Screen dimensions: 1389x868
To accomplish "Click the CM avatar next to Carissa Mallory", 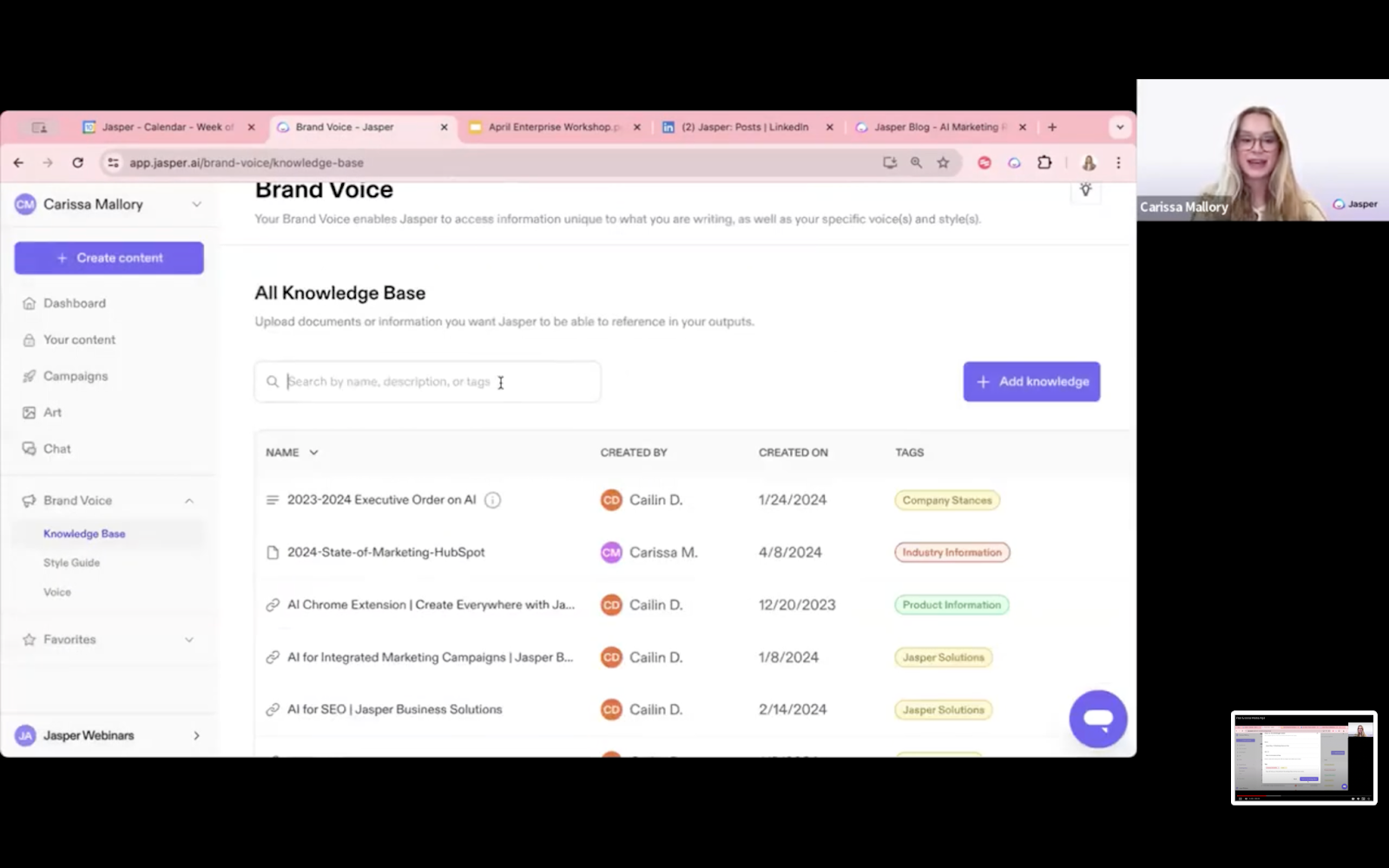I will 25,204.
